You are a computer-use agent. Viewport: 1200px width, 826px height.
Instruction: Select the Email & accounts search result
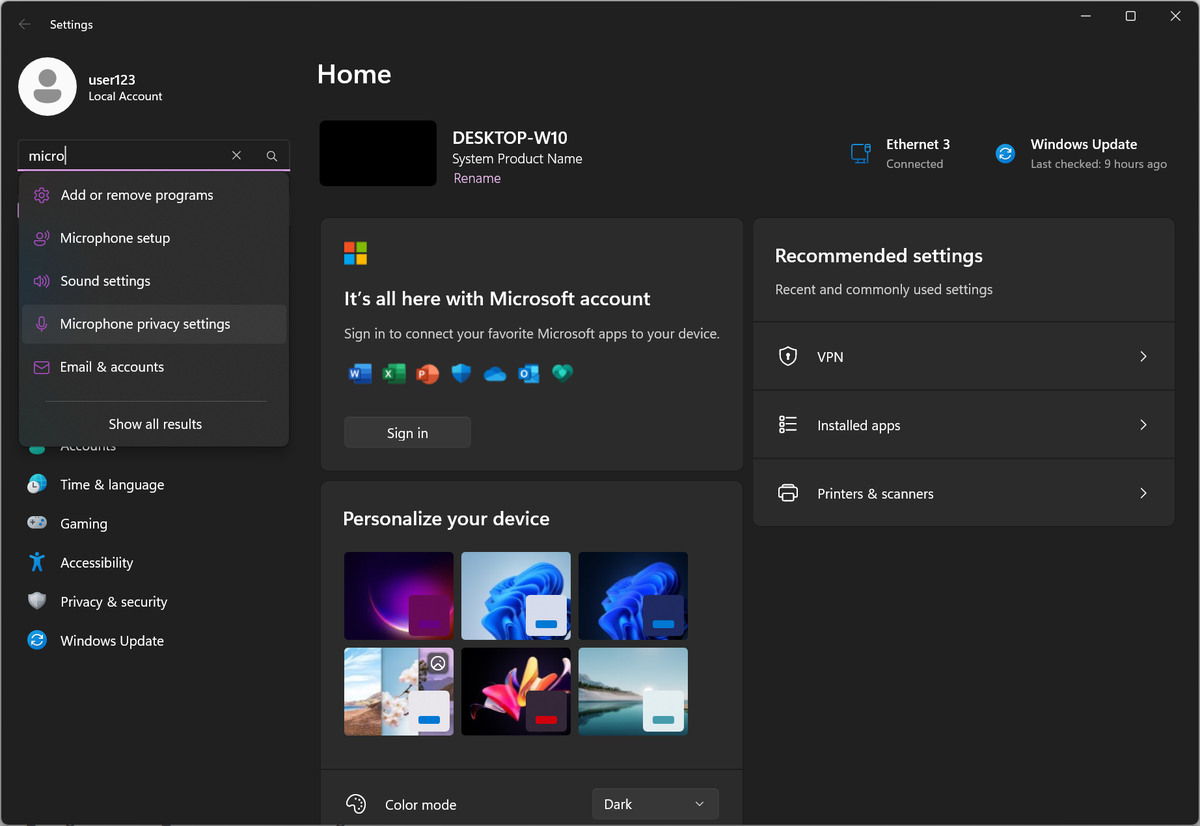[x=154, y=367]
